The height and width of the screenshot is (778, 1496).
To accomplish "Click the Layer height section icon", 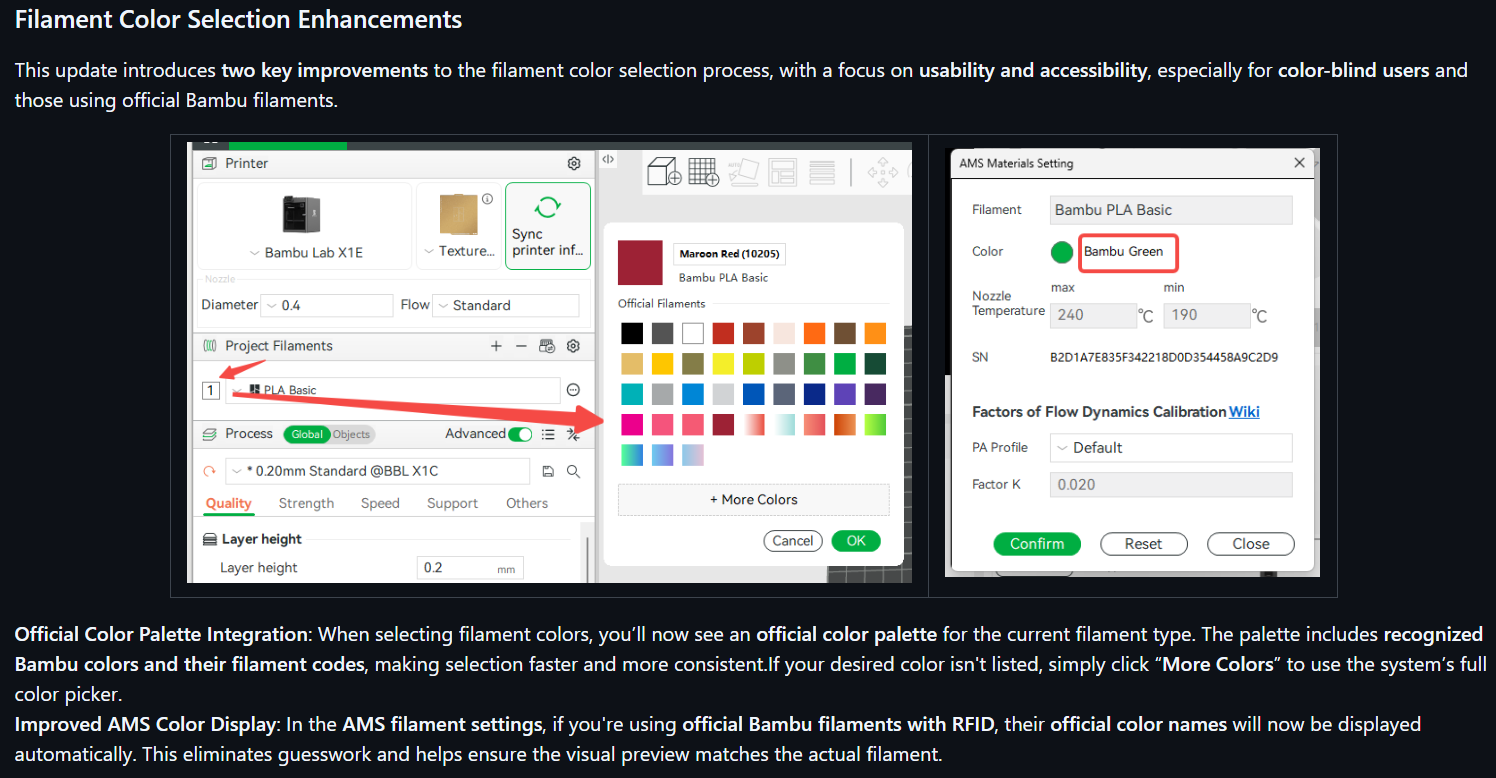I will click(x=209, y=539).
